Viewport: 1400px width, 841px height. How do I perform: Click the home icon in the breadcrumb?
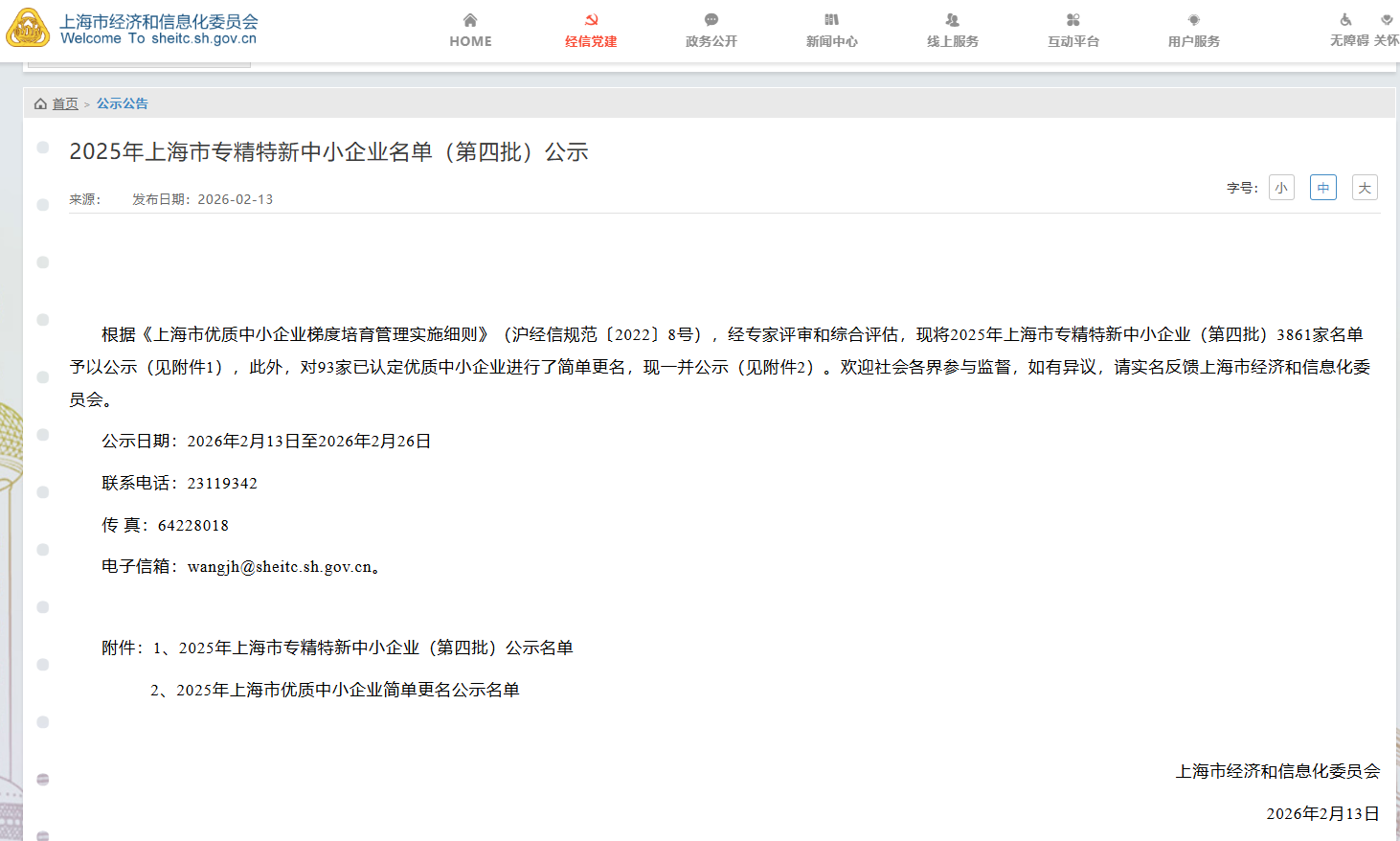40,103
